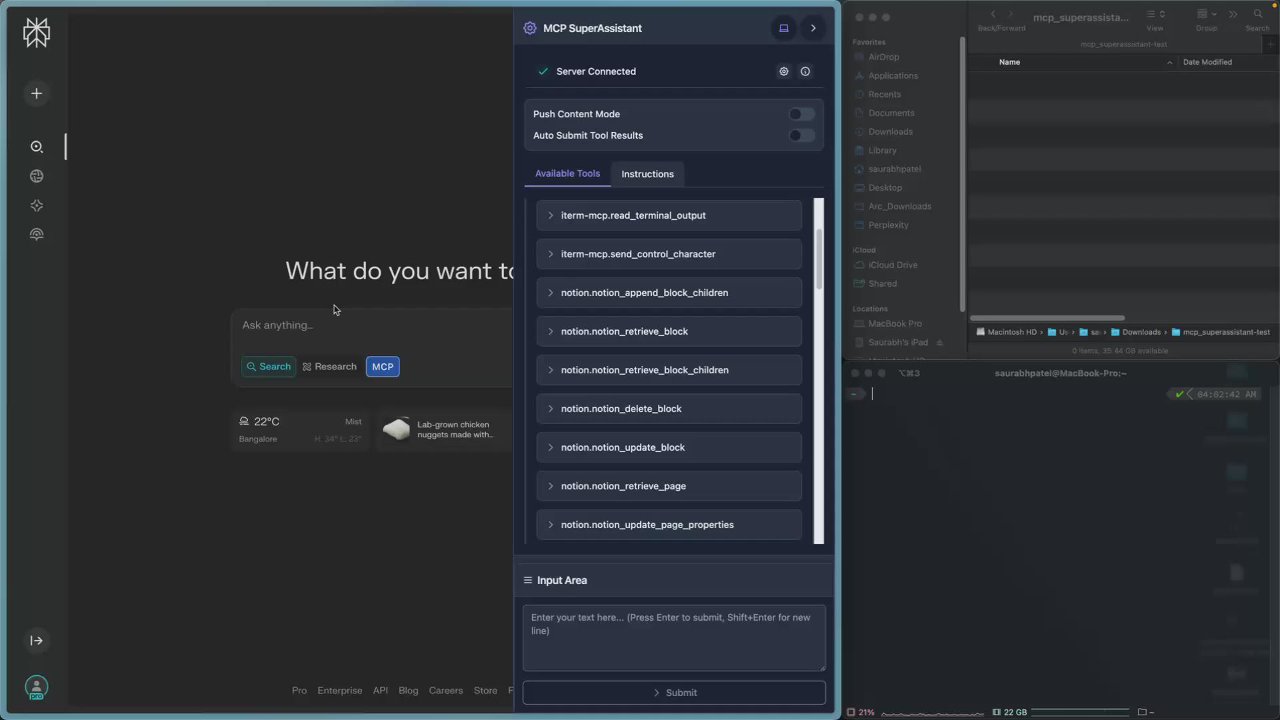Click the weather card for Bangalore
This screenshot has width=1280, height=720.
300,430
